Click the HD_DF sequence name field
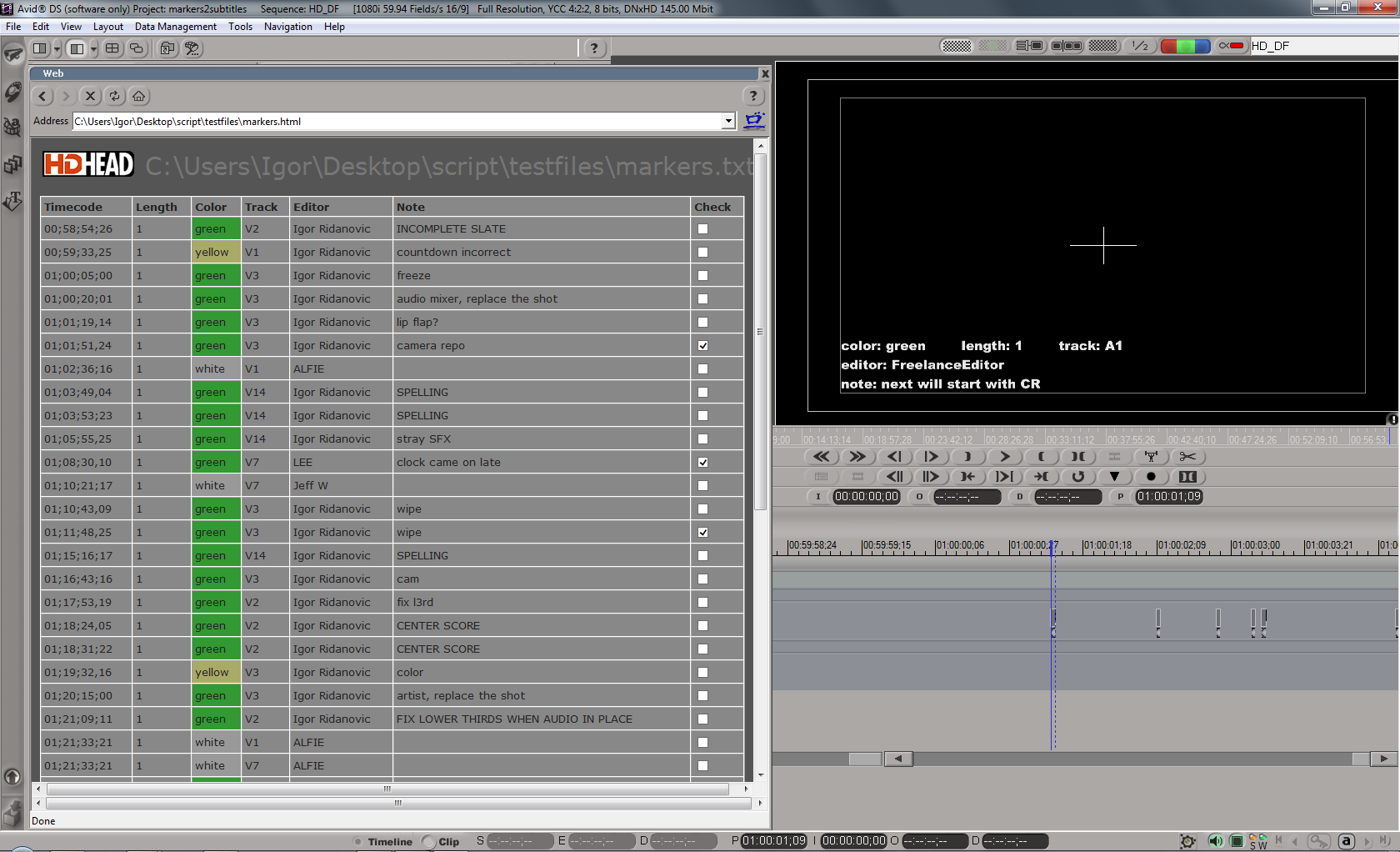Viewport: 1400px width, 852px height. (x=1322, y=46)
